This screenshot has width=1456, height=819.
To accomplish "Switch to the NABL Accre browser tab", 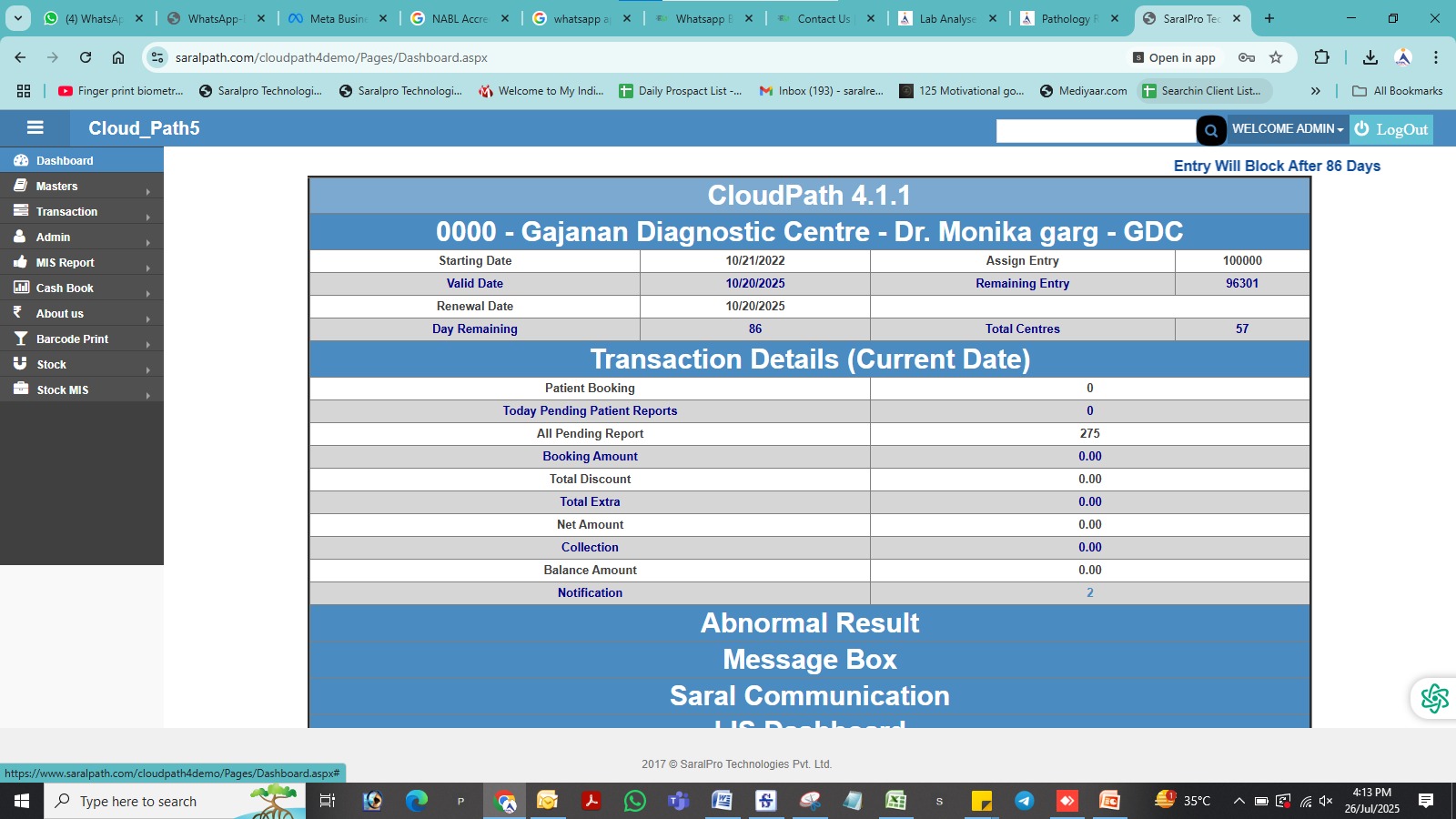I will 460,18.
